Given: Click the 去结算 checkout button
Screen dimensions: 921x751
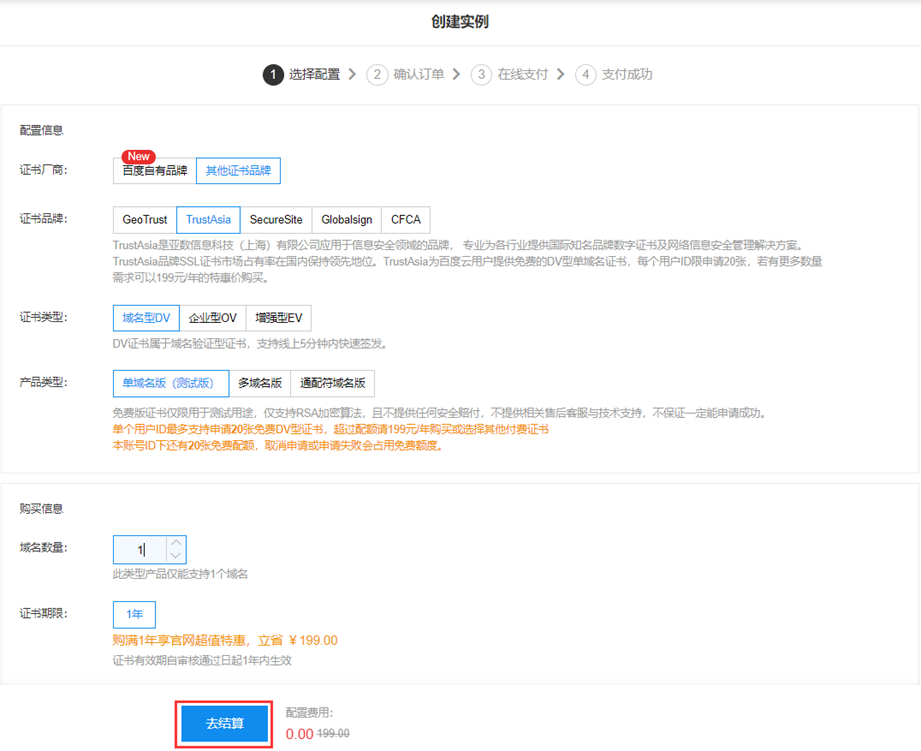Looking at the screenshot, I should click(224, 723).
